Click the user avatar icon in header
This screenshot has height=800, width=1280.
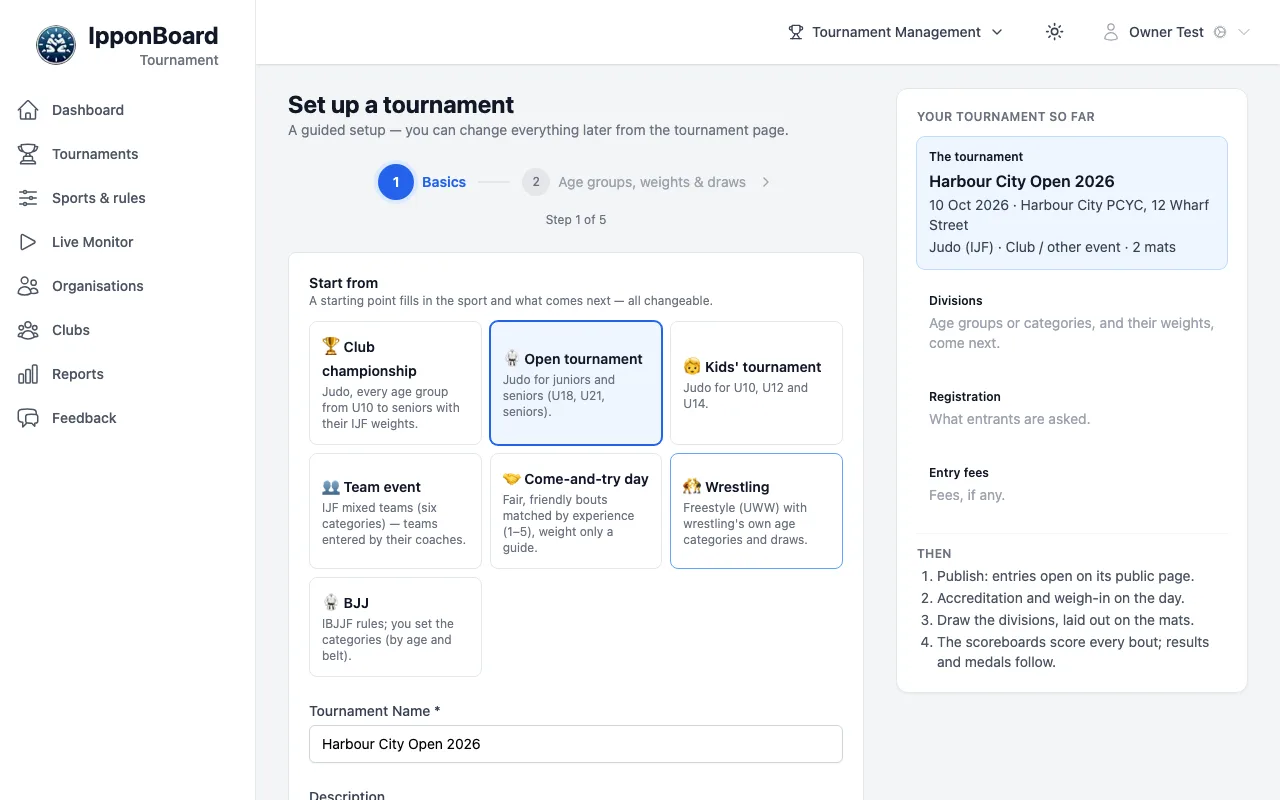[1110, 32]
